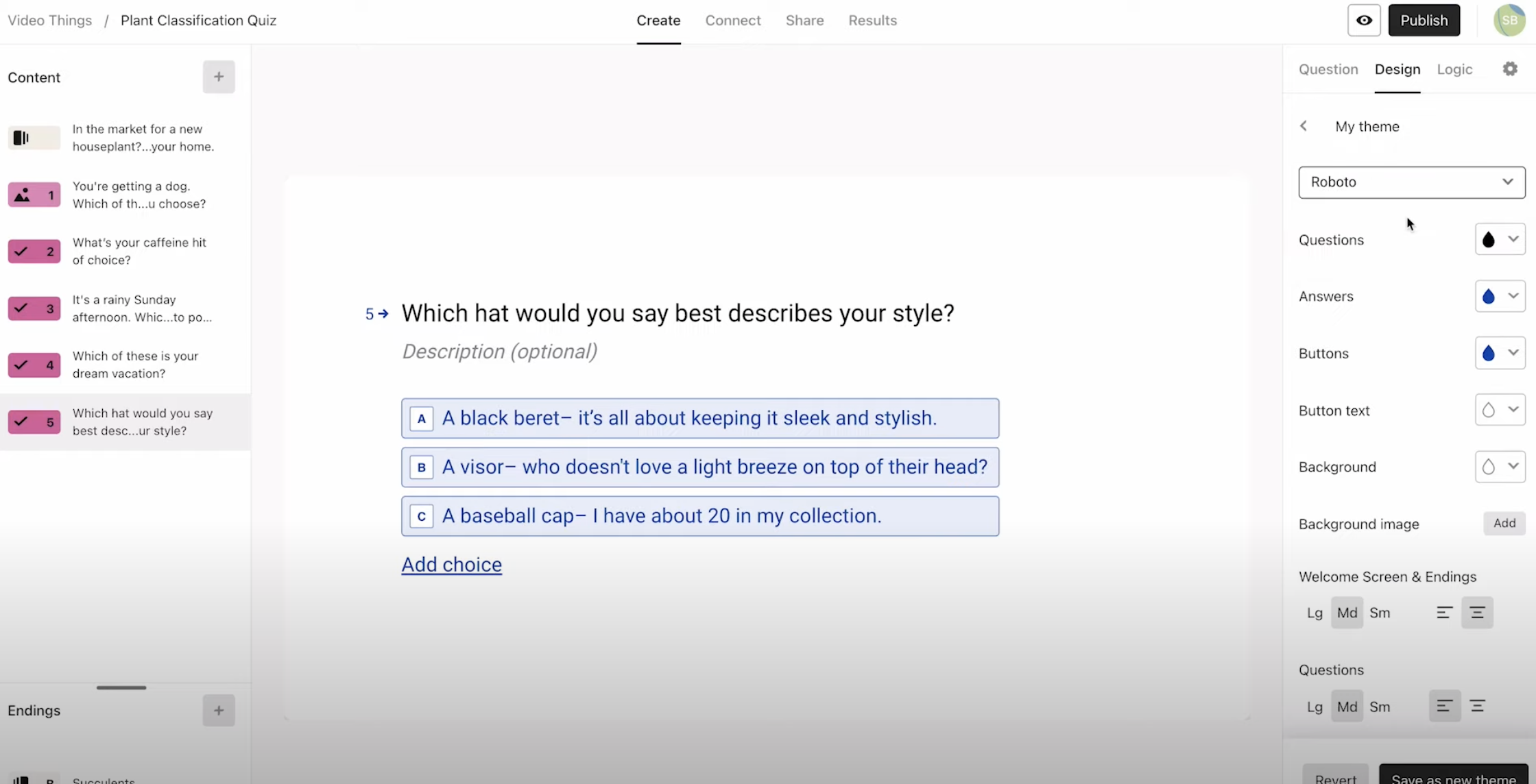Open the form preview (eye icon)
The height and width of the screenshot is (784, 1536).
pos(1363,20)
